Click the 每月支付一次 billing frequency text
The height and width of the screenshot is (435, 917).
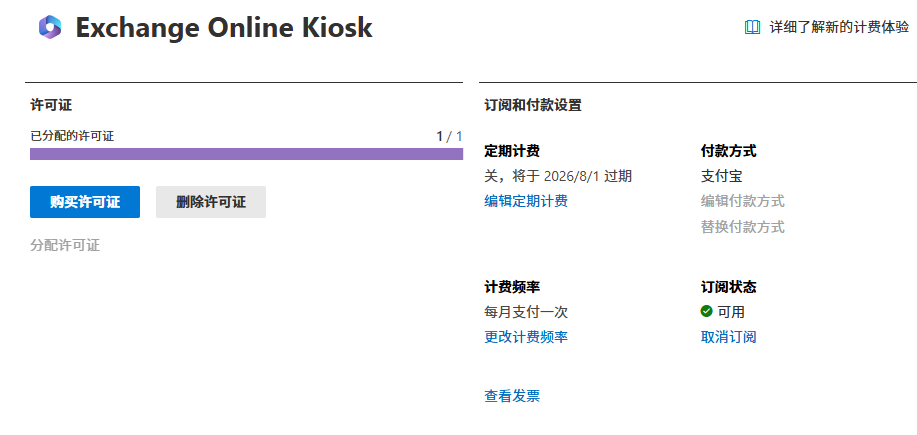pos(526,312)
